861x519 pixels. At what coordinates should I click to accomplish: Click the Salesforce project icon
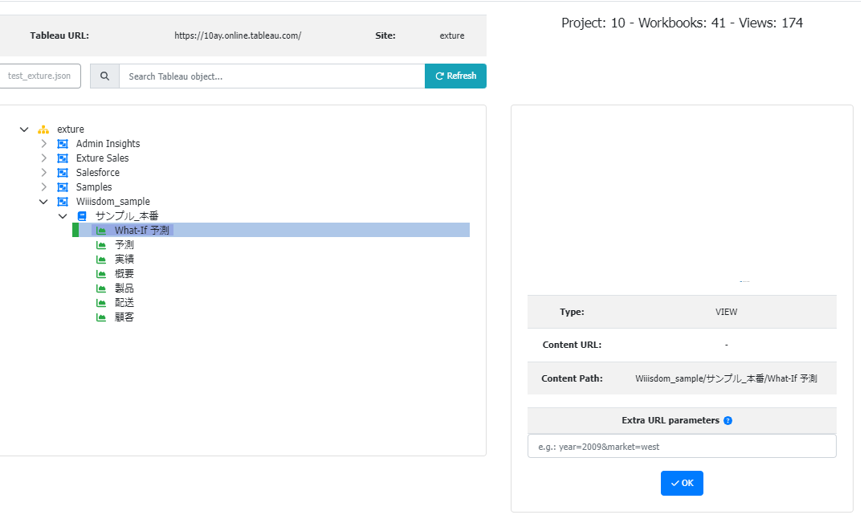(63, 172)
